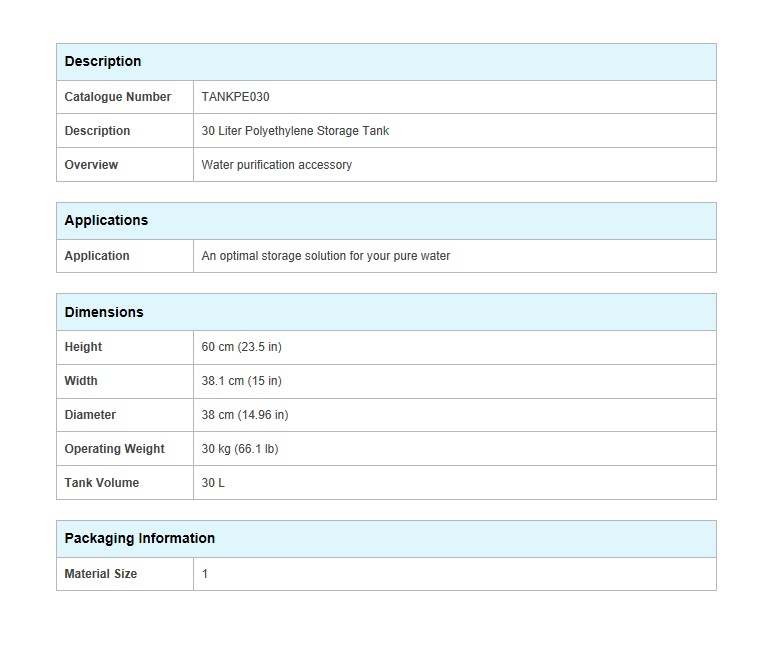Viewport: 776px width, 651px height.
Task: Click the Material Size label
Action: pos(101,574)
